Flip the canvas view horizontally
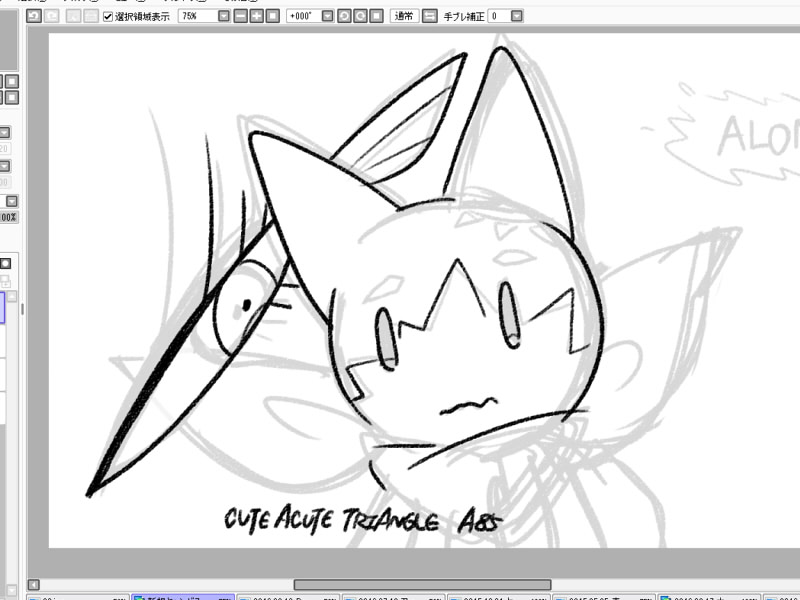Viewport: 800px width, 600px height. pyautogui.click(x=430, y=16)
